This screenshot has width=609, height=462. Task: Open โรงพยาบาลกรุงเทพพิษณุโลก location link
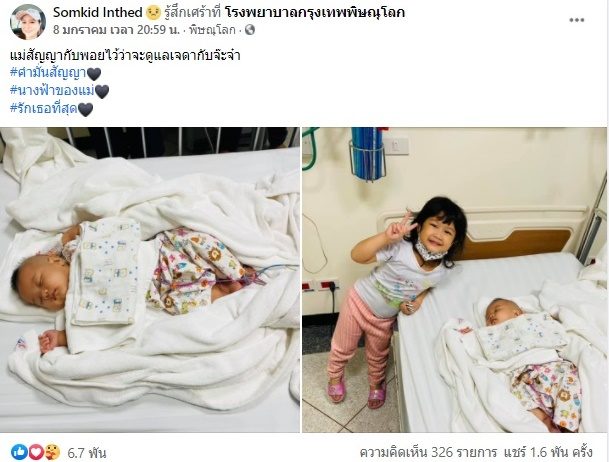tap(315, 13)
